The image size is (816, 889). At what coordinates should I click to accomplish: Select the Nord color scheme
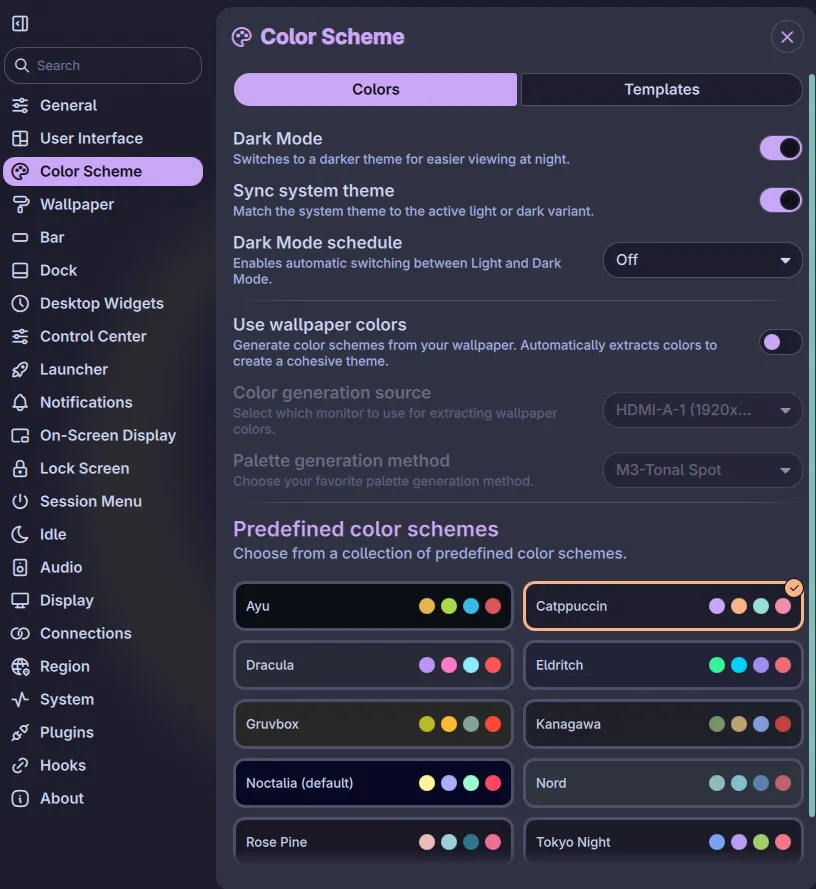point(663,783)
